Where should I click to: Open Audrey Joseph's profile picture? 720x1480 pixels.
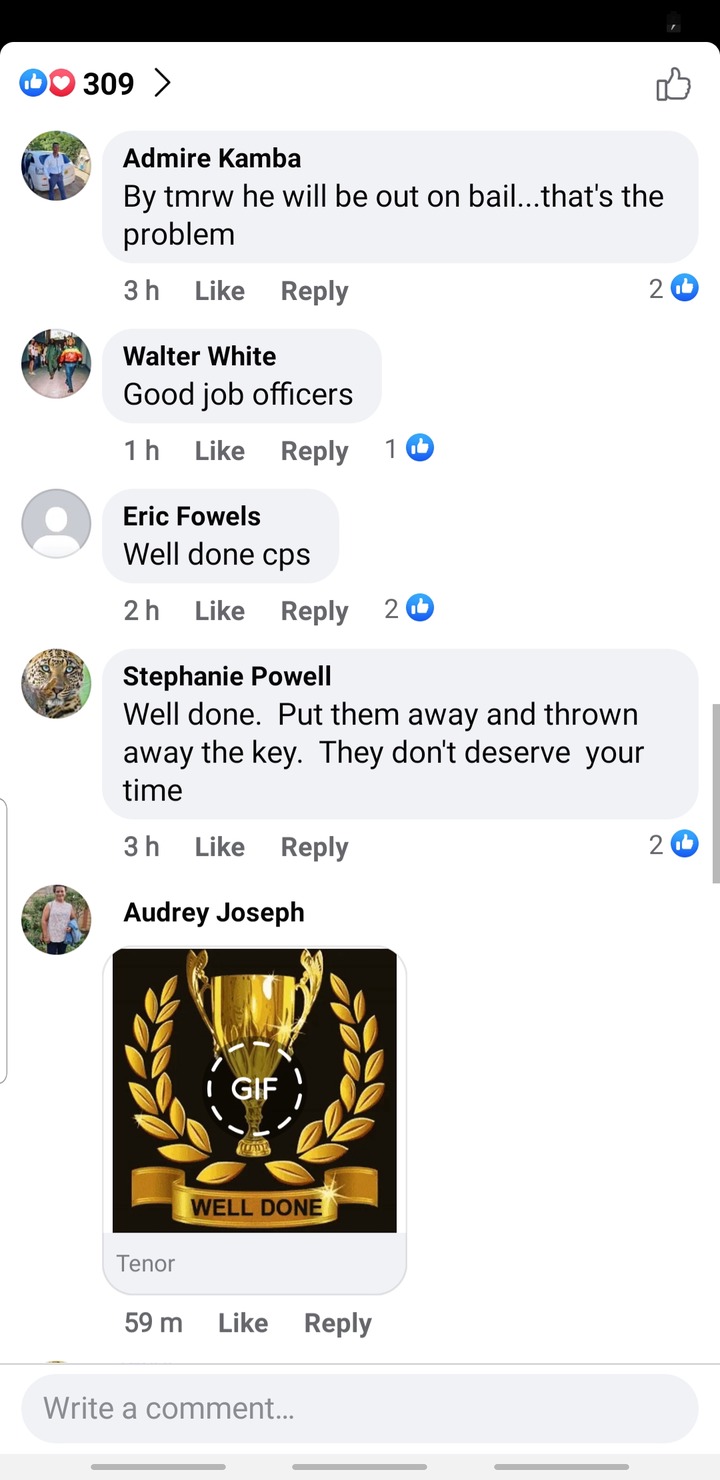(x=56, y=920)
